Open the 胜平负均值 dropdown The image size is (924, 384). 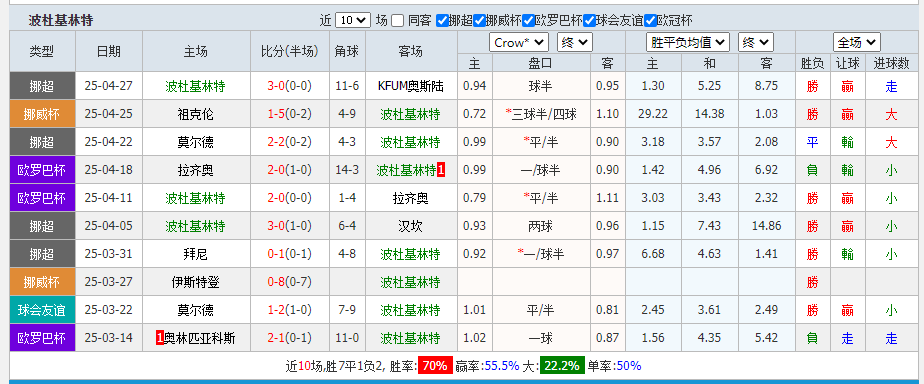688,42
